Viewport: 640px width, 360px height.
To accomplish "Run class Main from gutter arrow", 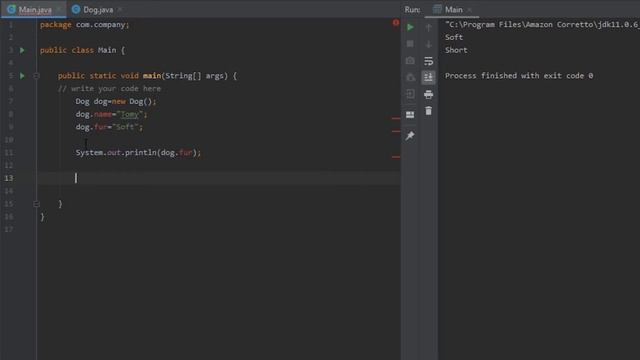I will tap(22, 50).
